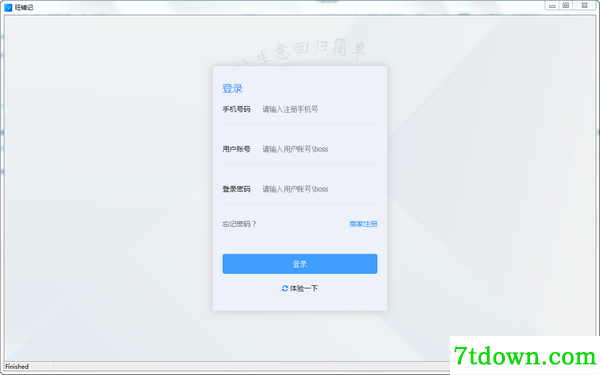Focus the 登录密码 password input field
Viewport: 600px width, 375px height.
click(x=320, y=189)
